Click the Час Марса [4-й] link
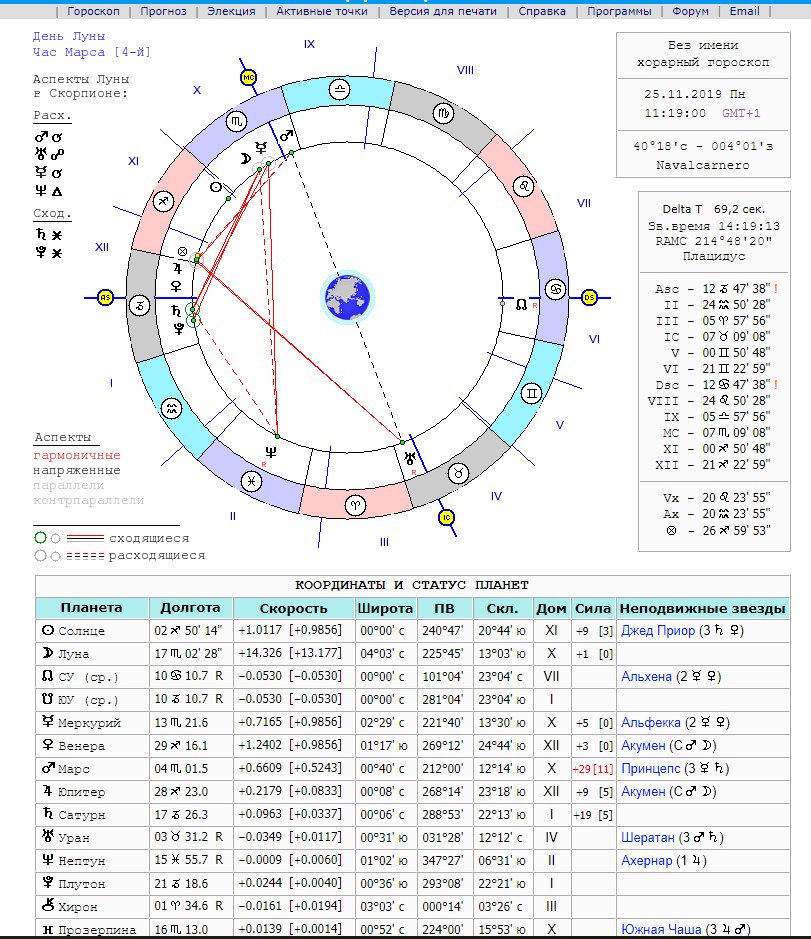Screen dimensions: 811x939 click(x=92, y=52)
